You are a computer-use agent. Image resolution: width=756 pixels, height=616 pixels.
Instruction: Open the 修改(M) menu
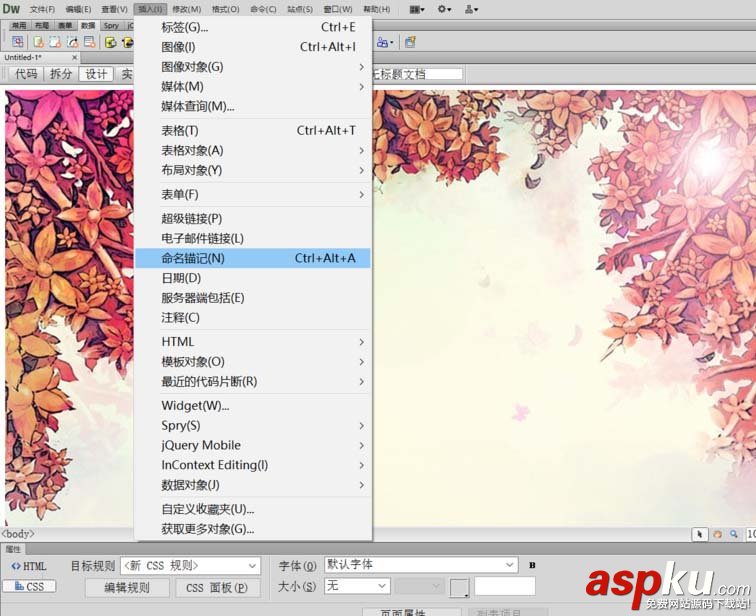tap(187, 9)
